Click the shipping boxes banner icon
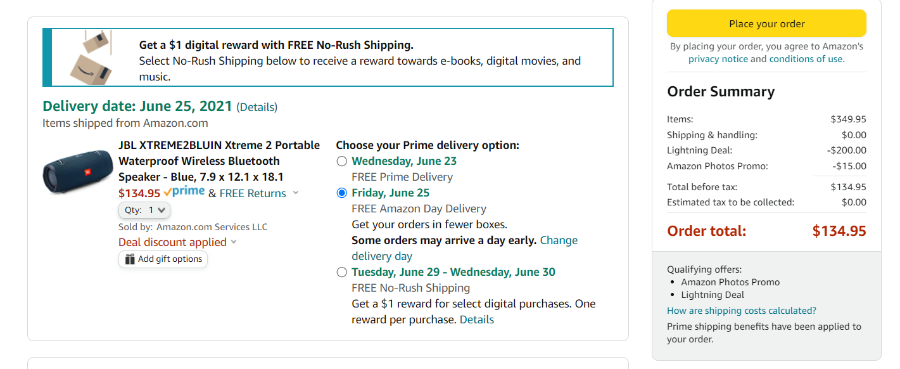 92,57
